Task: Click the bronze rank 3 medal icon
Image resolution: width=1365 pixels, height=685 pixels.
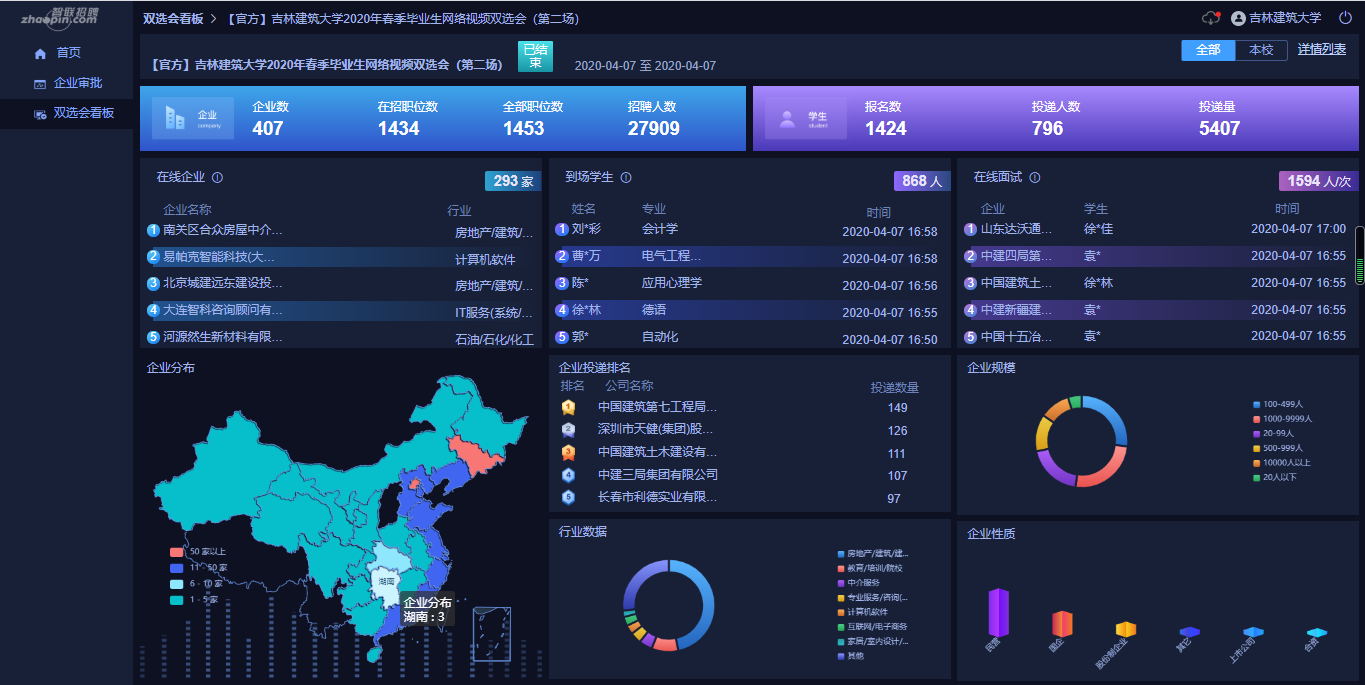Action: [568, 452]
